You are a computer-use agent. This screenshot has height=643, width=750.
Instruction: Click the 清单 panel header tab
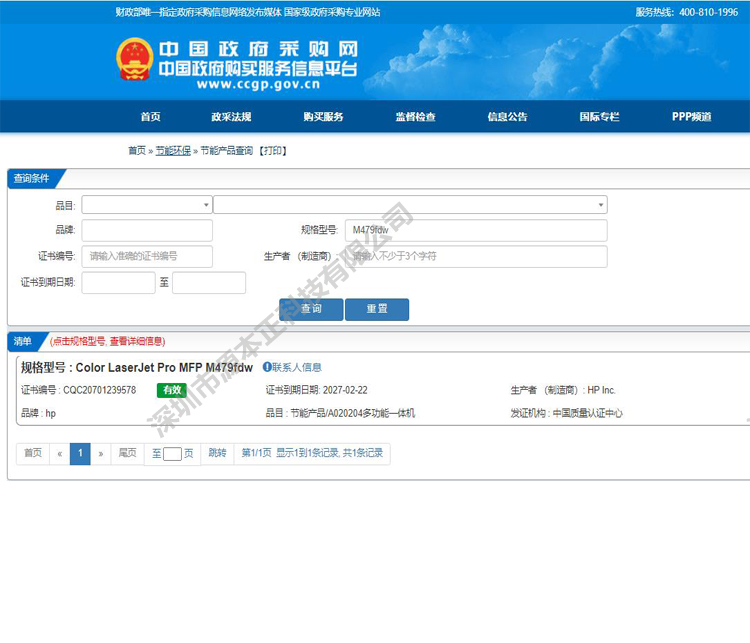pos(23,341)
